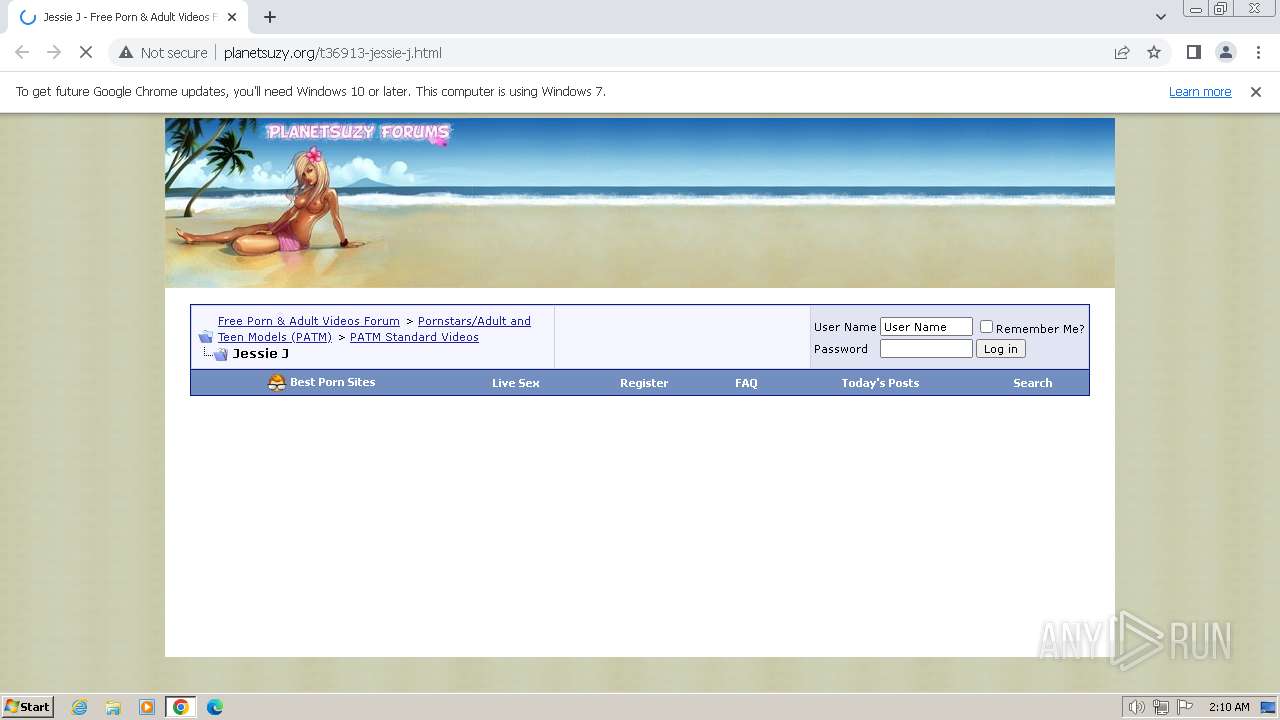Launch Internet Explorer from taskbar
This screenshot has height=720, width=1280.
tap(80, 707)
